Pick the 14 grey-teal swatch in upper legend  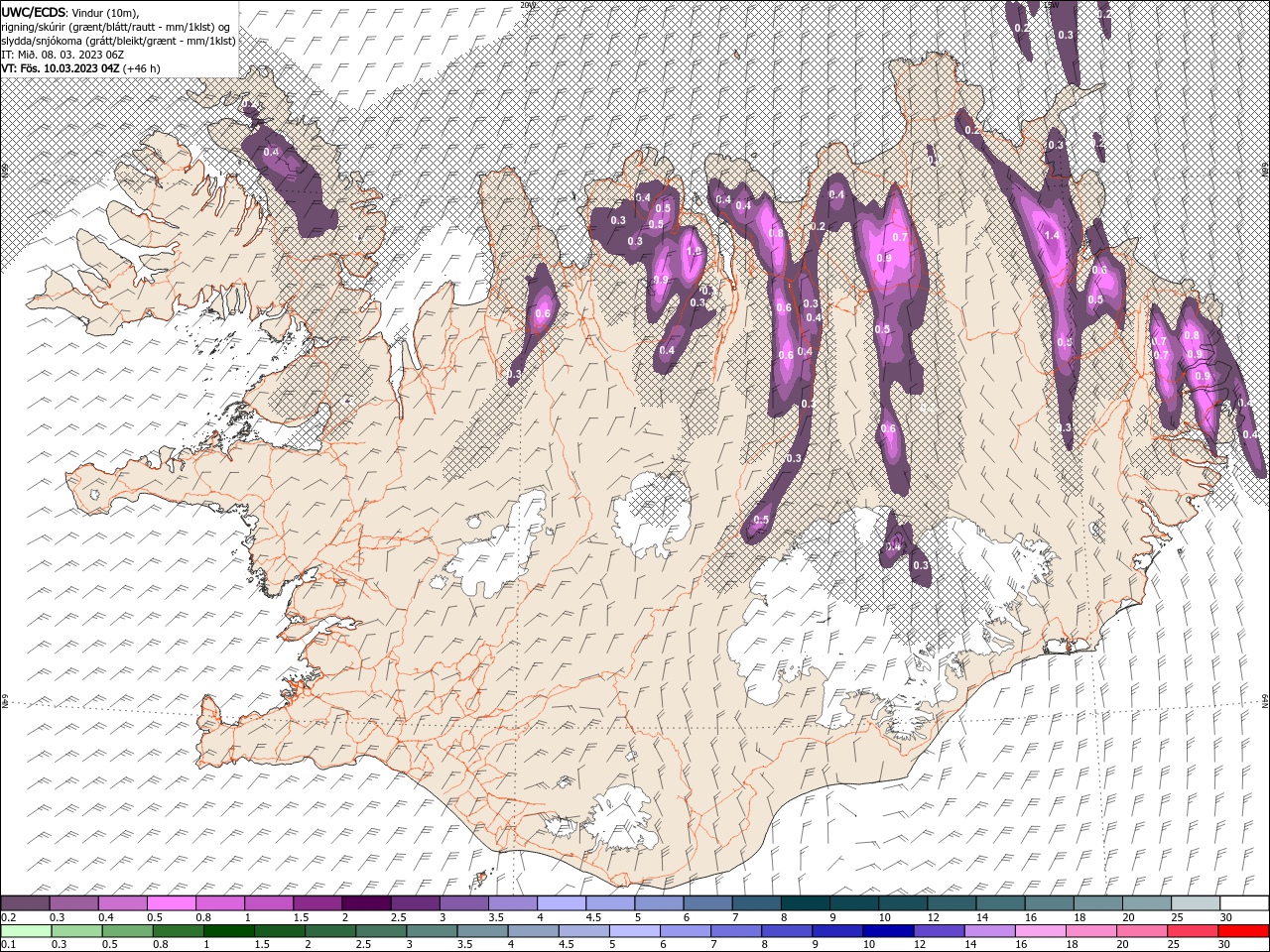point(1000,903)
